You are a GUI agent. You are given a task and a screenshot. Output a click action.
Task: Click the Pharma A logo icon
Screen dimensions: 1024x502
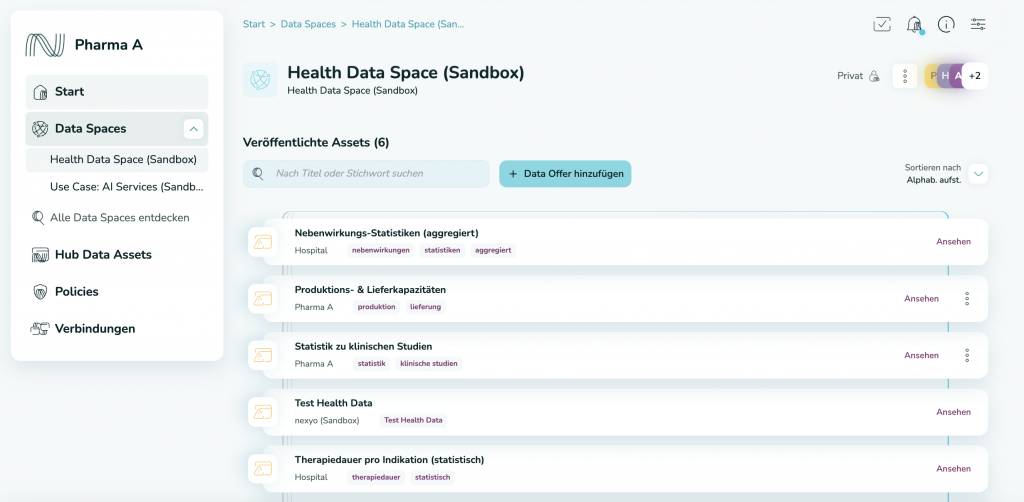(45, 44)
